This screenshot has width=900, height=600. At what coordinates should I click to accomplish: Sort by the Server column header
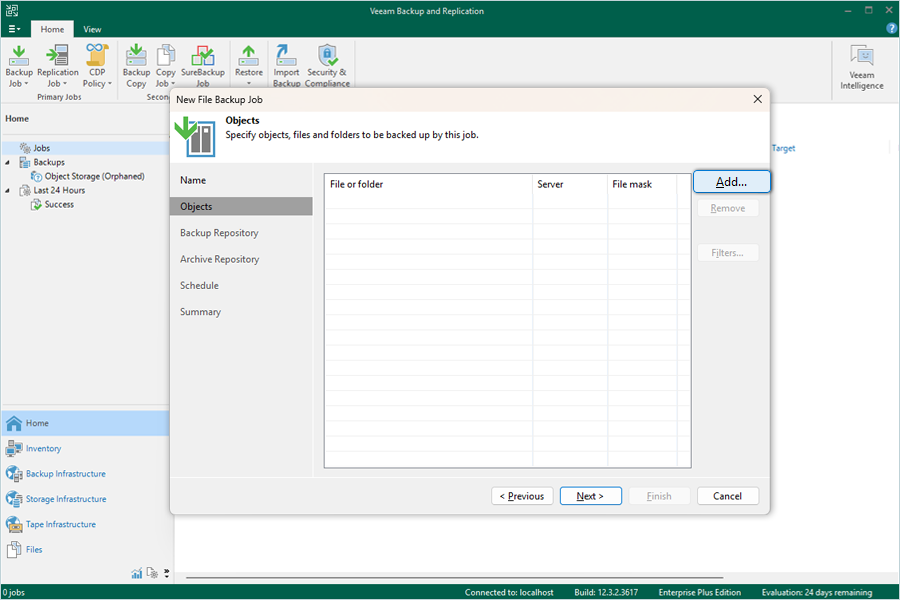[x=570, y=184]
